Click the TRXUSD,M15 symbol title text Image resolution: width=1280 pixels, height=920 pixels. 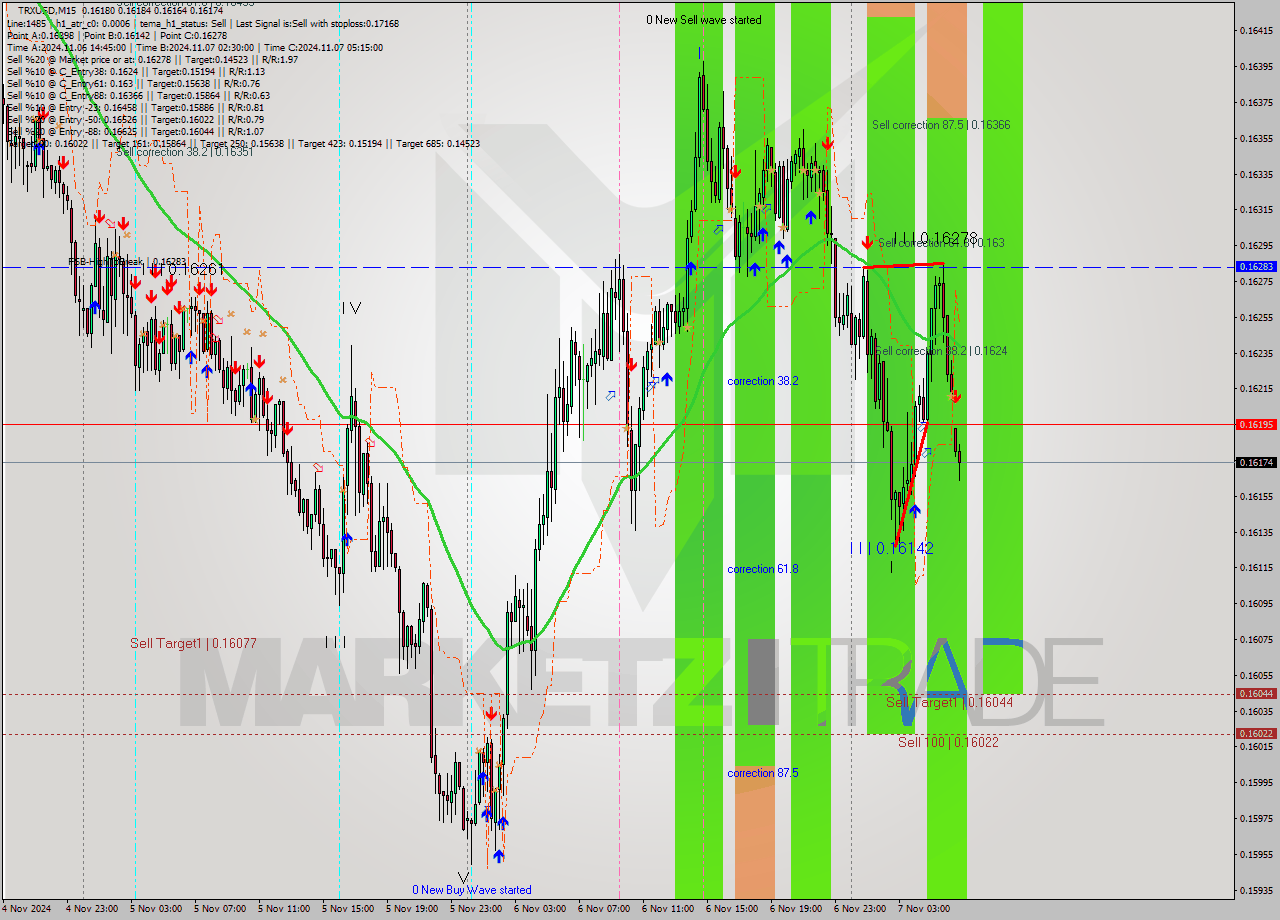pos(46,10)
